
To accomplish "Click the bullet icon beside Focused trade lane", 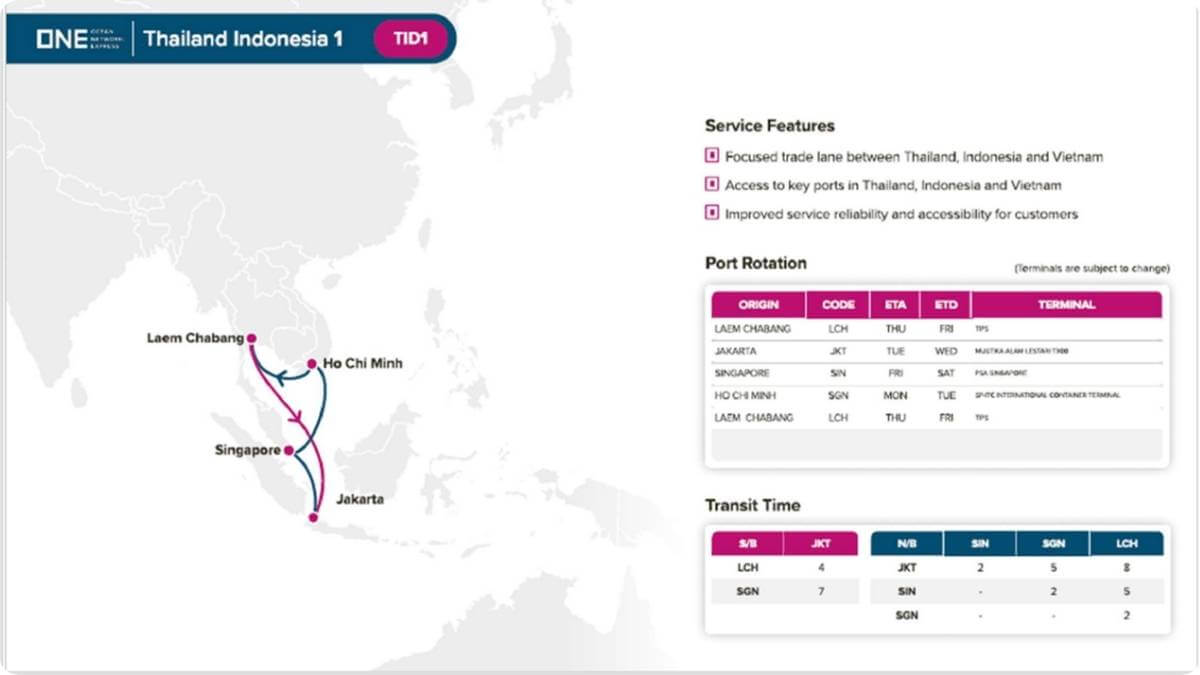I will [712, 157].
